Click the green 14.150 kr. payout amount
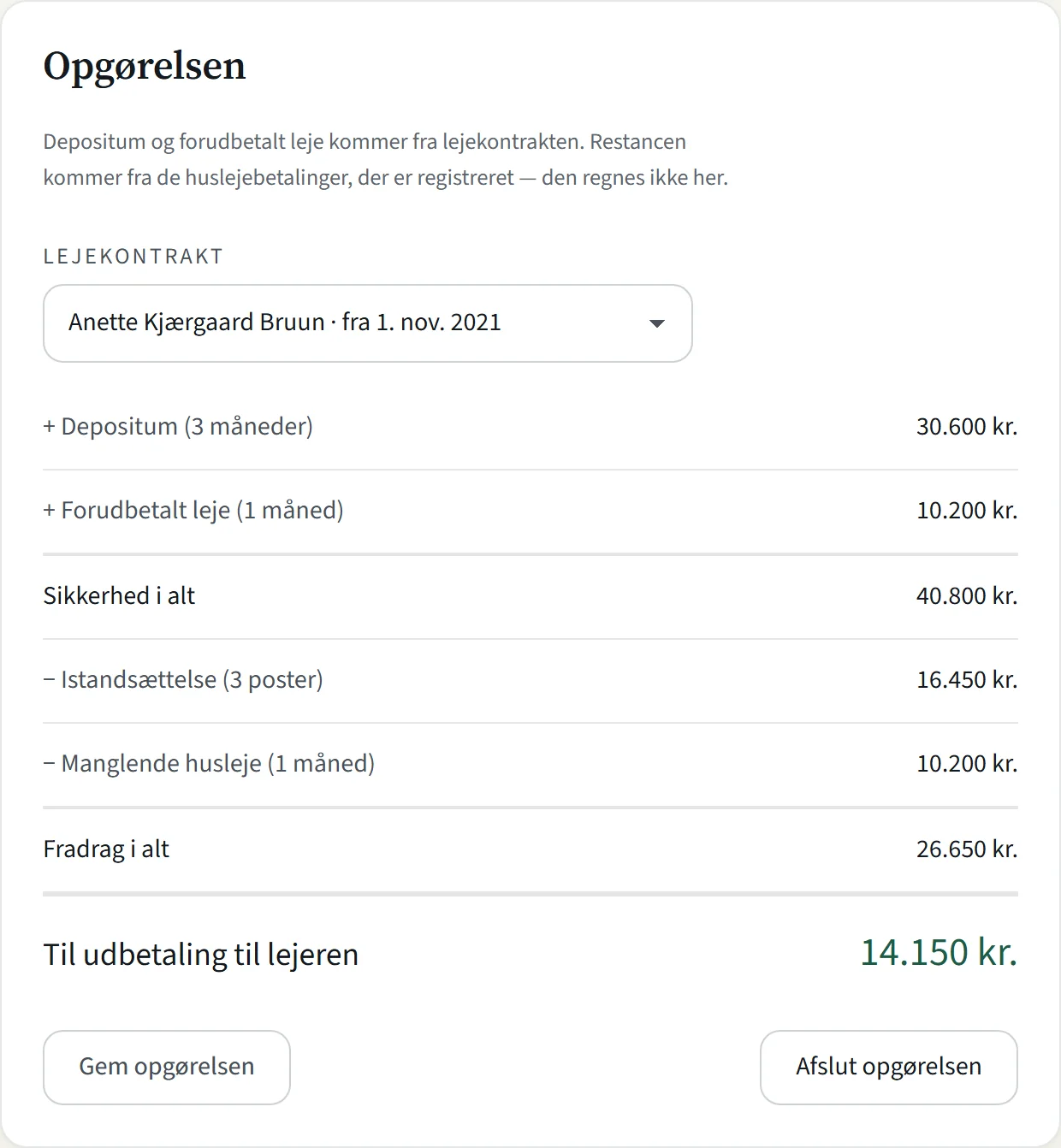This screenshot has width=1061, height=1148. click(939, 952)
